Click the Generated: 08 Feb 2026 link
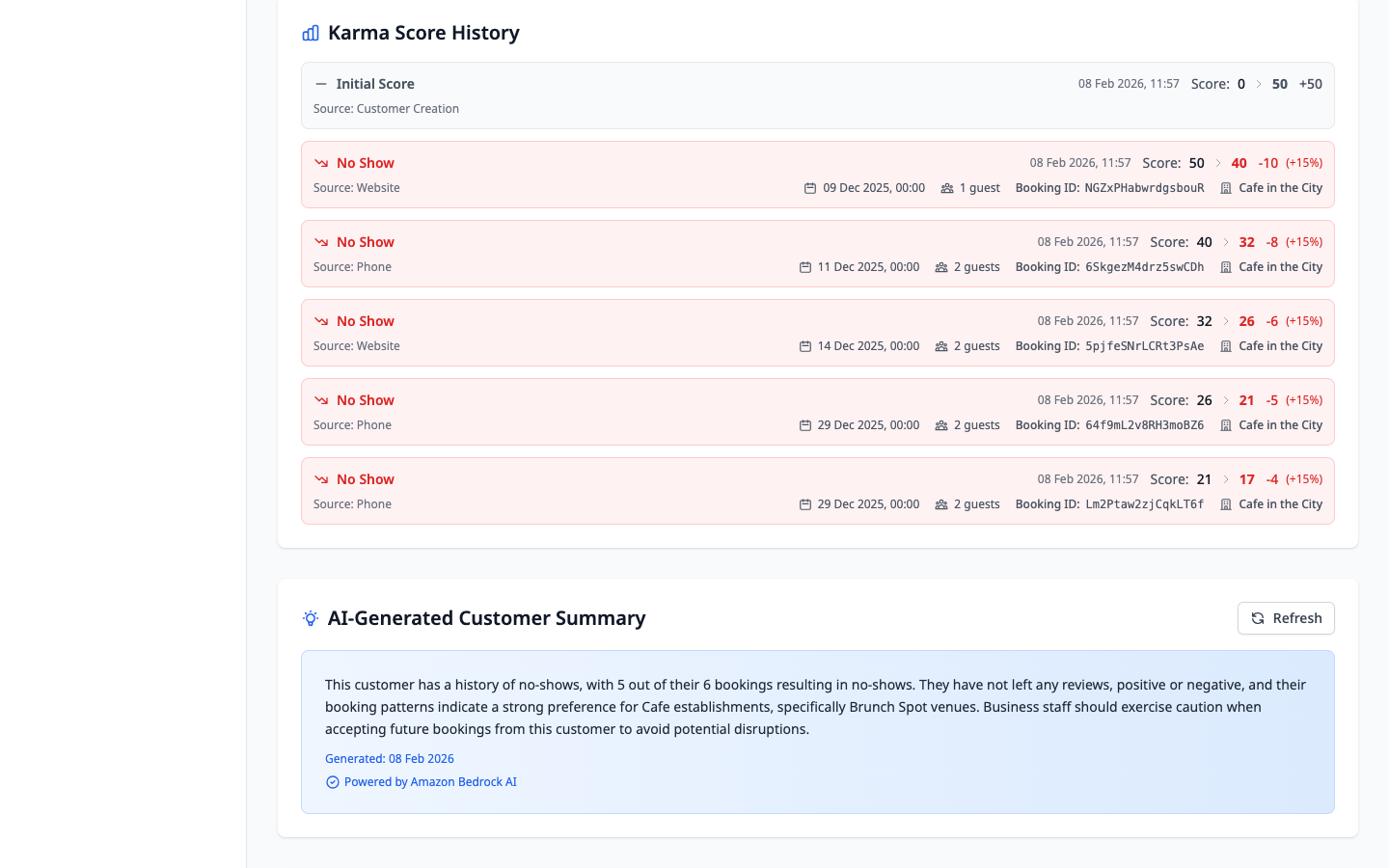Viewport: 1389px width, 868px height. 389,758
